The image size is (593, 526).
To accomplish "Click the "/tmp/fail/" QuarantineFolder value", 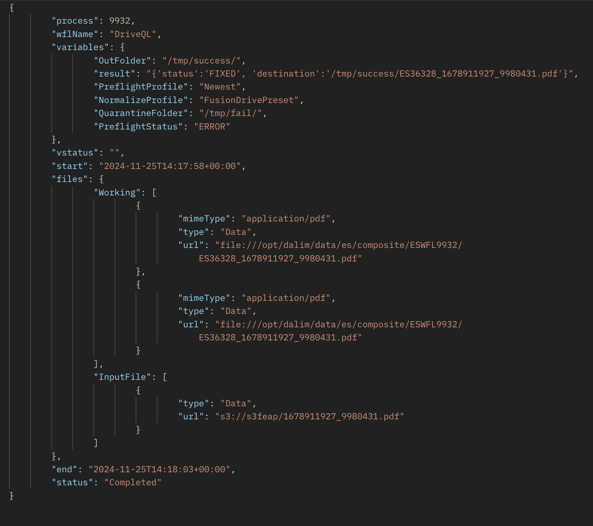I will (x=231, y=113).
